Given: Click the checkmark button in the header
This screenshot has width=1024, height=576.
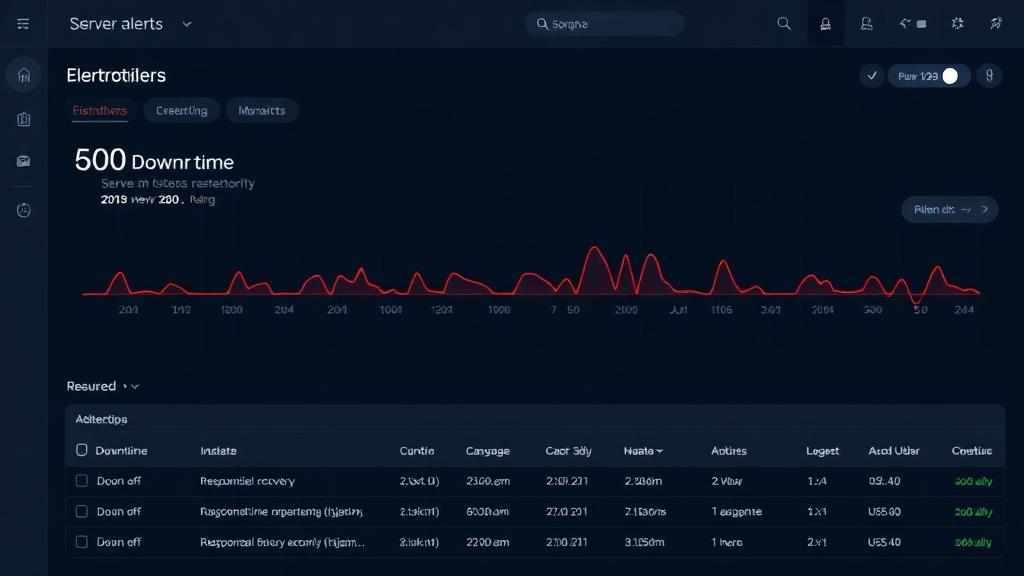Looking at the screenshot, I should pos(873,75).
